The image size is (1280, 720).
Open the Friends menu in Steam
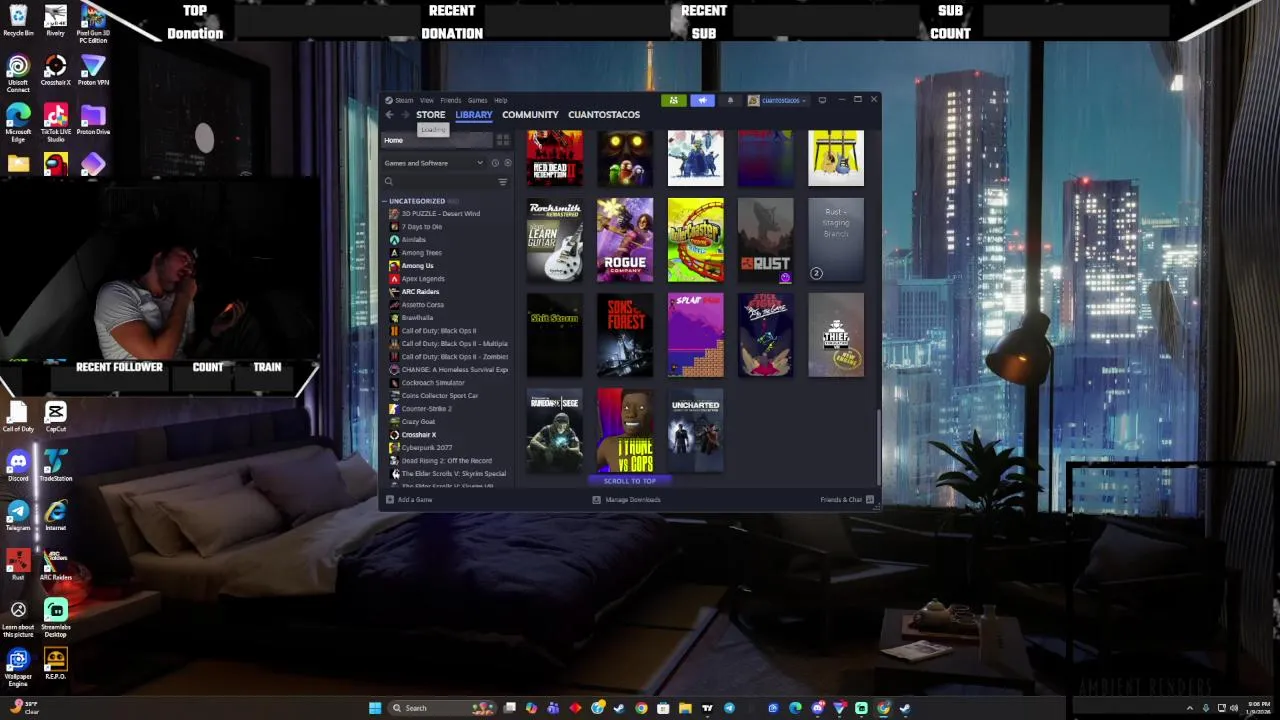(x=451, y=100)
